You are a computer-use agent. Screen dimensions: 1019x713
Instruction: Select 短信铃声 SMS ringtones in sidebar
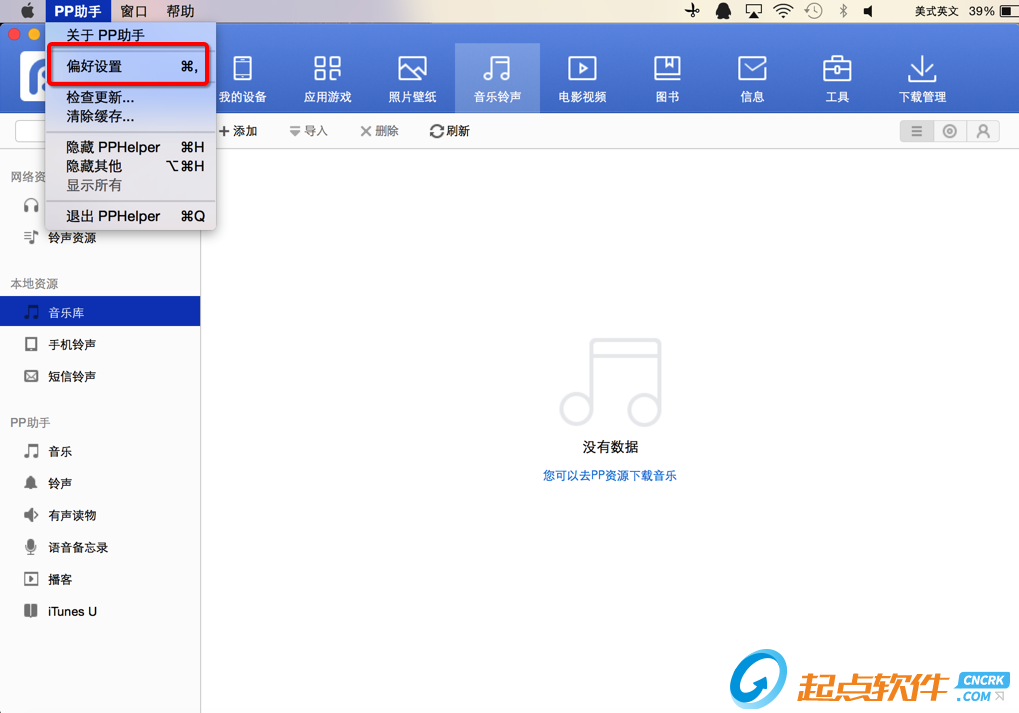(x=100, y=376)
